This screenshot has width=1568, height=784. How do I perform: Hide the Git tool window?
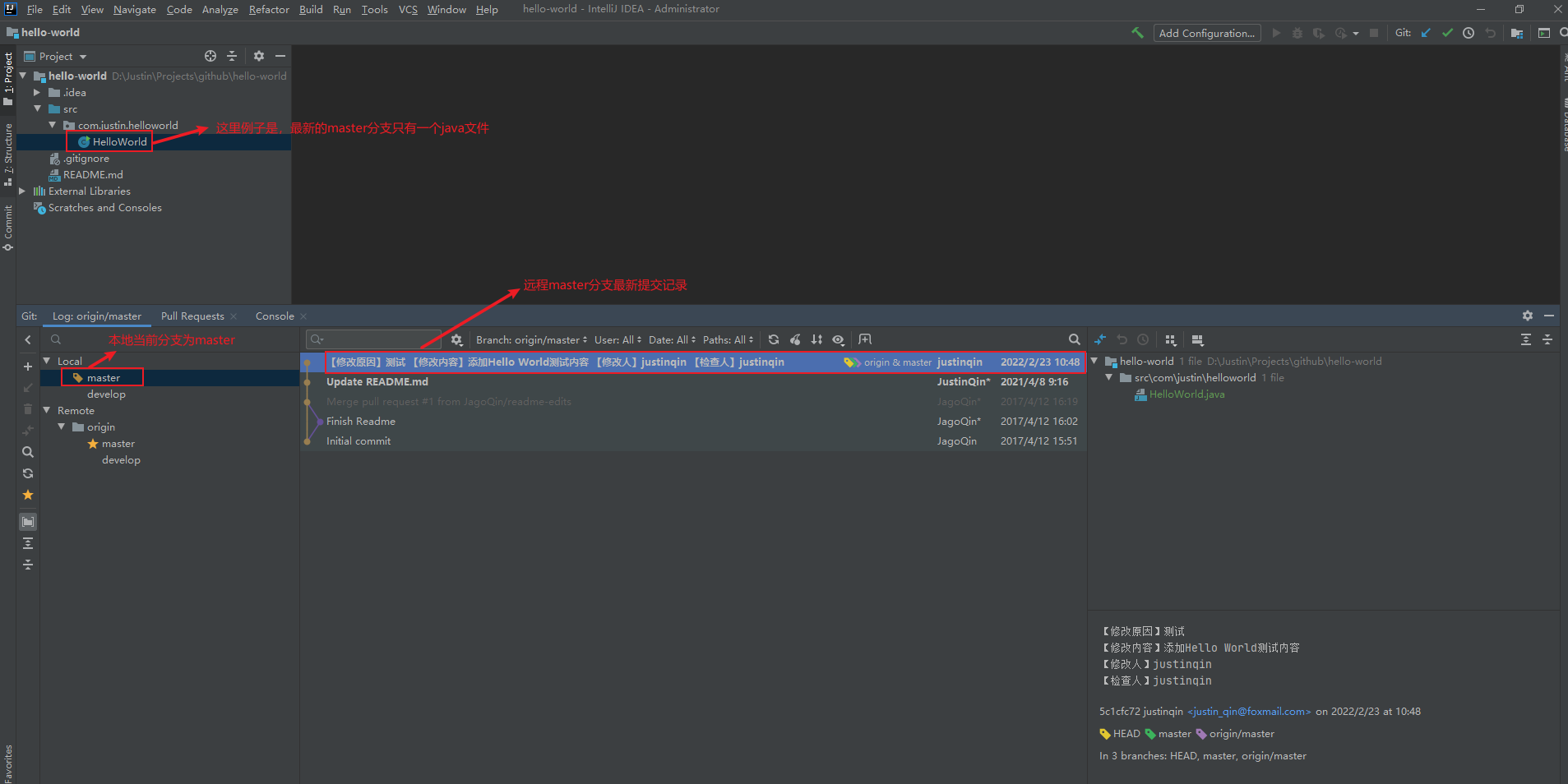[x=1549, y=316]
